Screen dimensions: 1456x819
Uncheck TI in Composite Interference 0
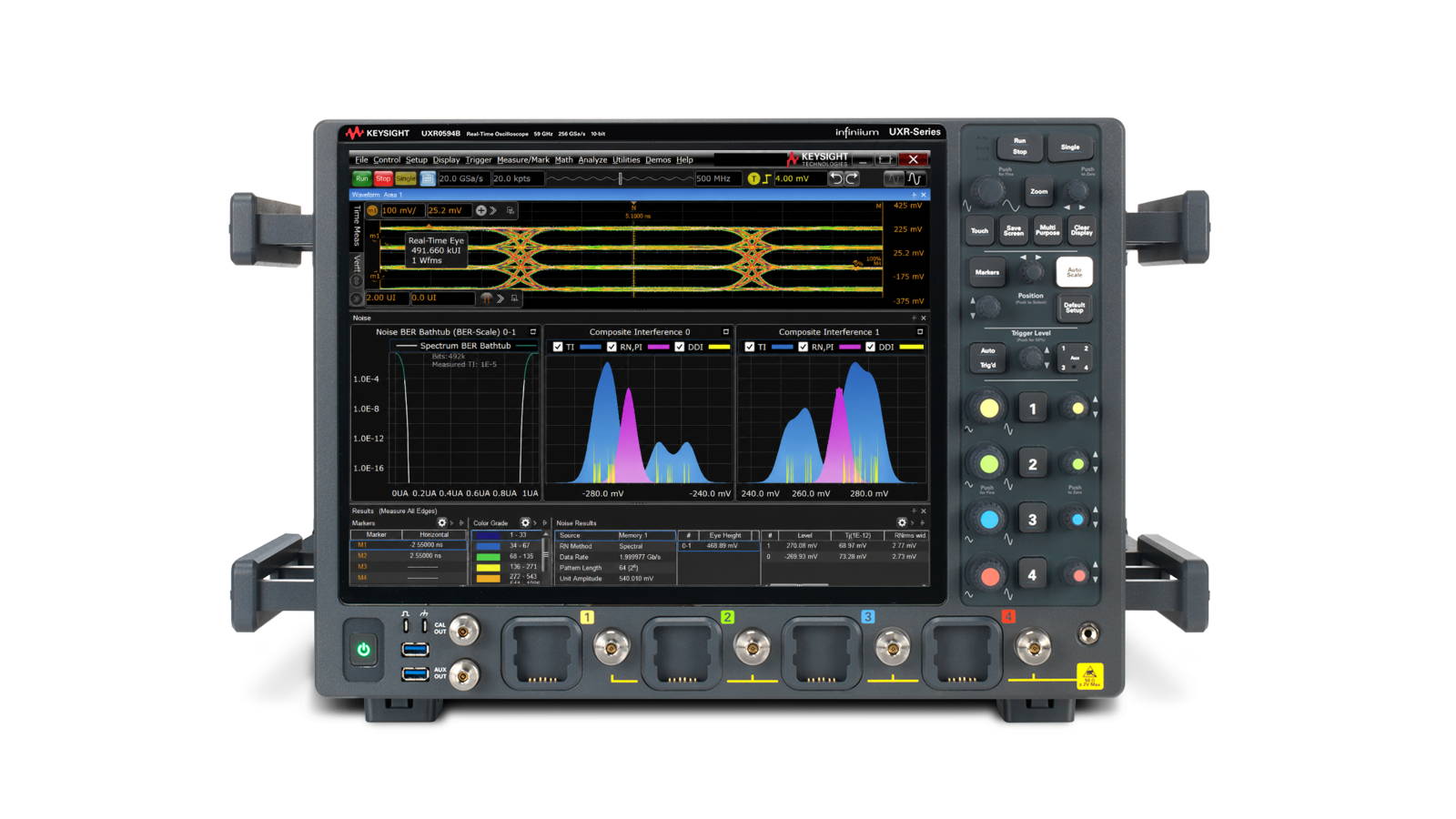[x=558, y=347]
